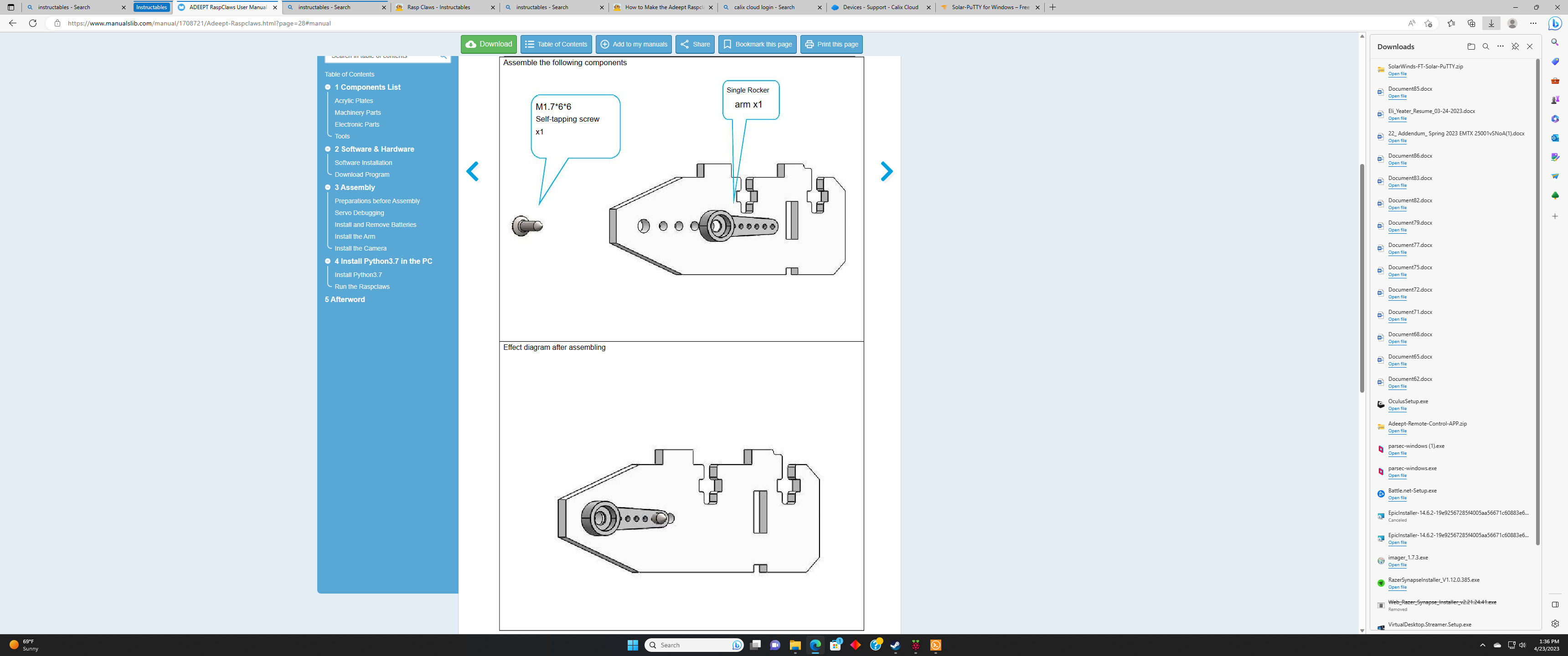The image size is (1568, 656).
Task: Click the manual page vertical scrollbar
Action: click(1362, 278)
